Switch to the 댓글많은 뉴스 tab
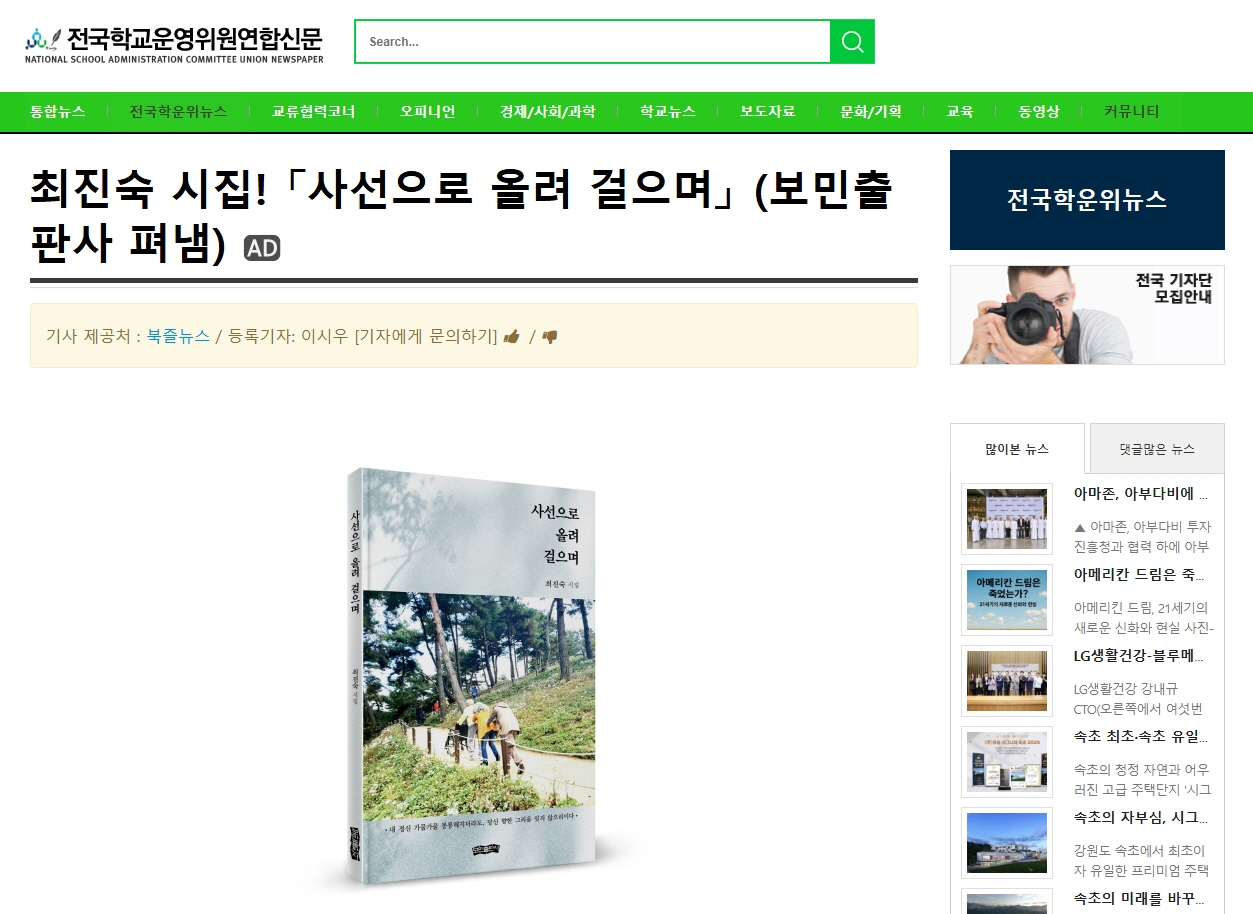 (1157, 449)
